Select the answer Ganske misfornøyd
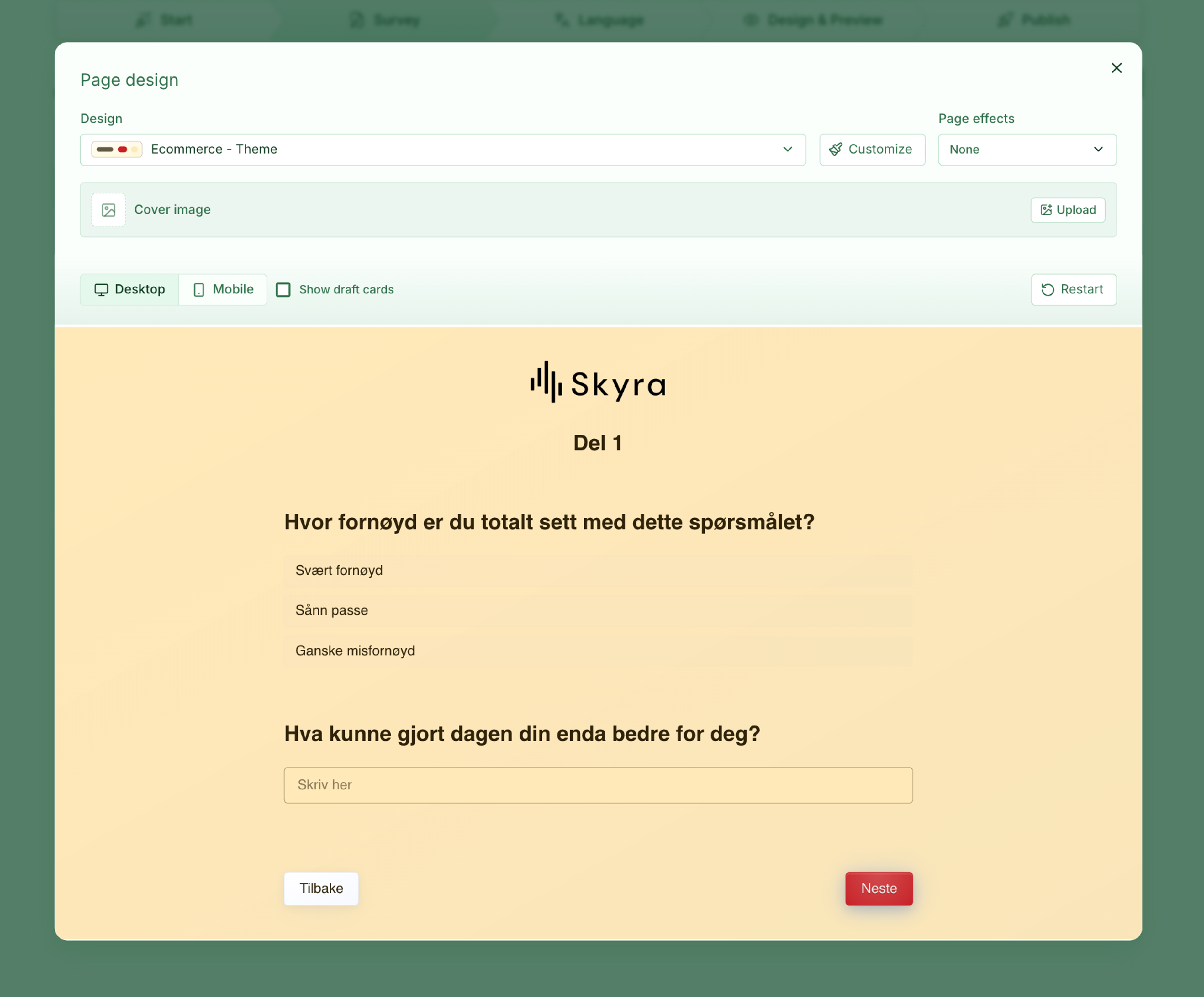Viewport: 1204px width, 997px height. [x=598, y=651]
